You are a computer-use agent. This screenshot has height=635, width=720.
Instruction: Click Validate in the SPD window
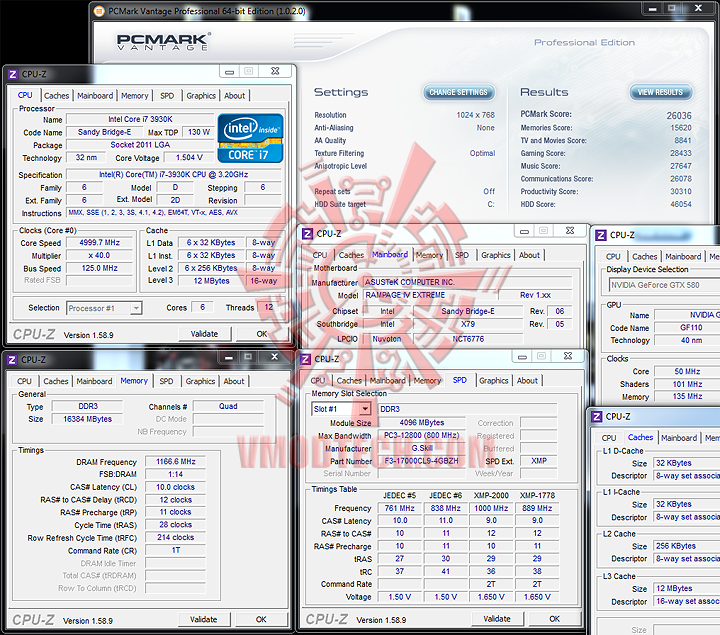(x=497, y=619)
